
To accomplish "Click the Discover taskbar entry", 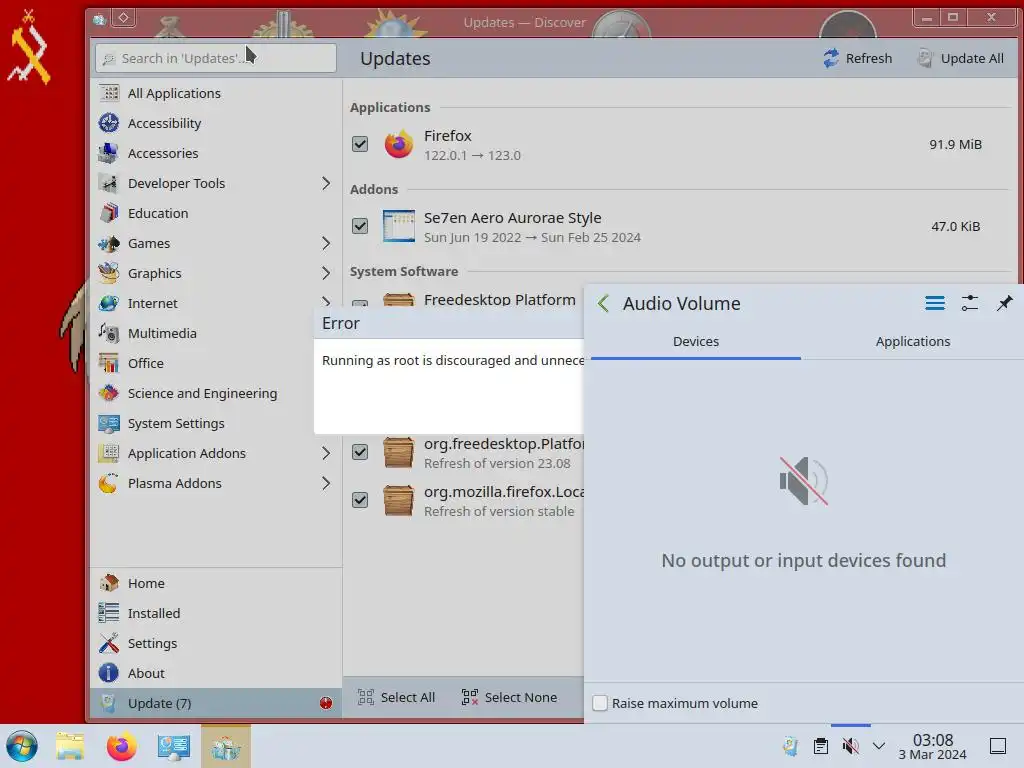I will tap(225, 746).
